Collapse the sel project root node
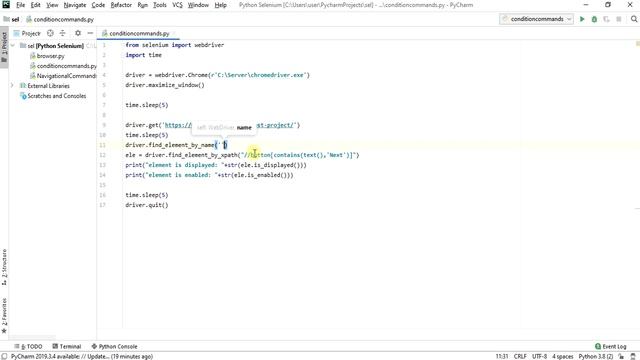This screenshot has width=640, height=360. click(13, 46)
